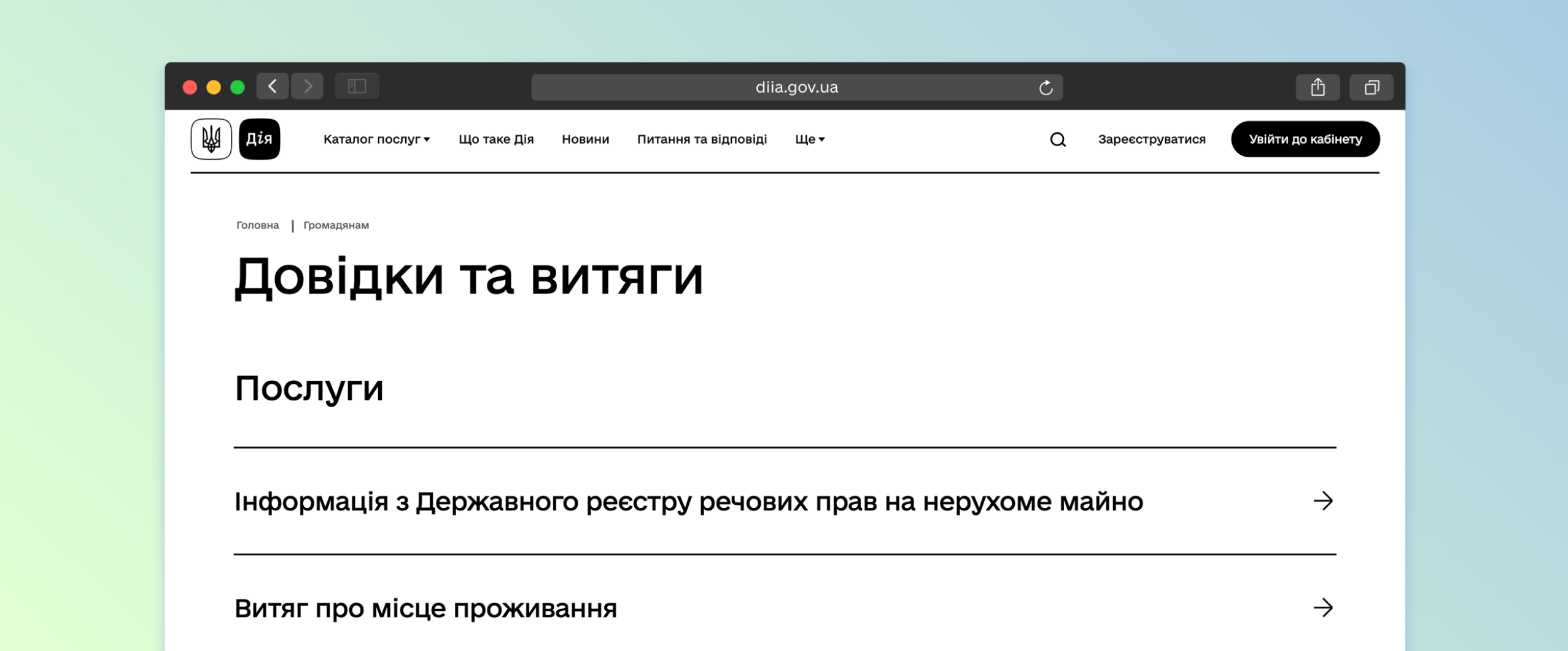Expand the Ще dropdown menu
The width and height of the screenshot is (1568, 651).
click(809, 139)
